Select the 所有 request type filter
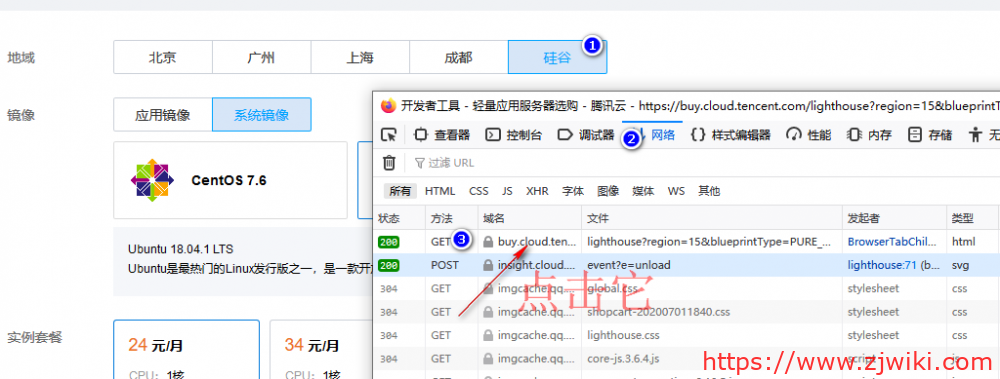Image resolution: width=1000 pixels, height=379 pixels. pyautogui.click(x=400, y=191)
